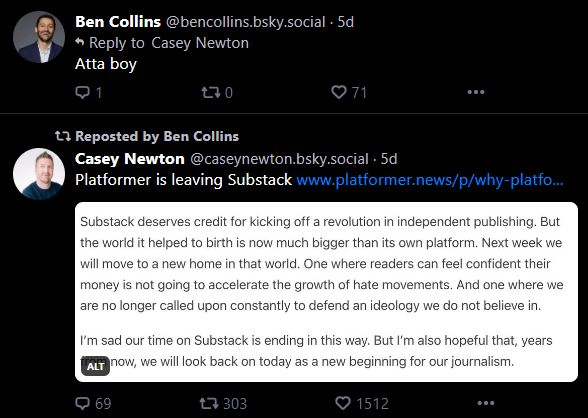Screen dimensions: 588x418
Task: Open replies on Ben Collins' Atta boy post
Action: click(x=88, y=92)
